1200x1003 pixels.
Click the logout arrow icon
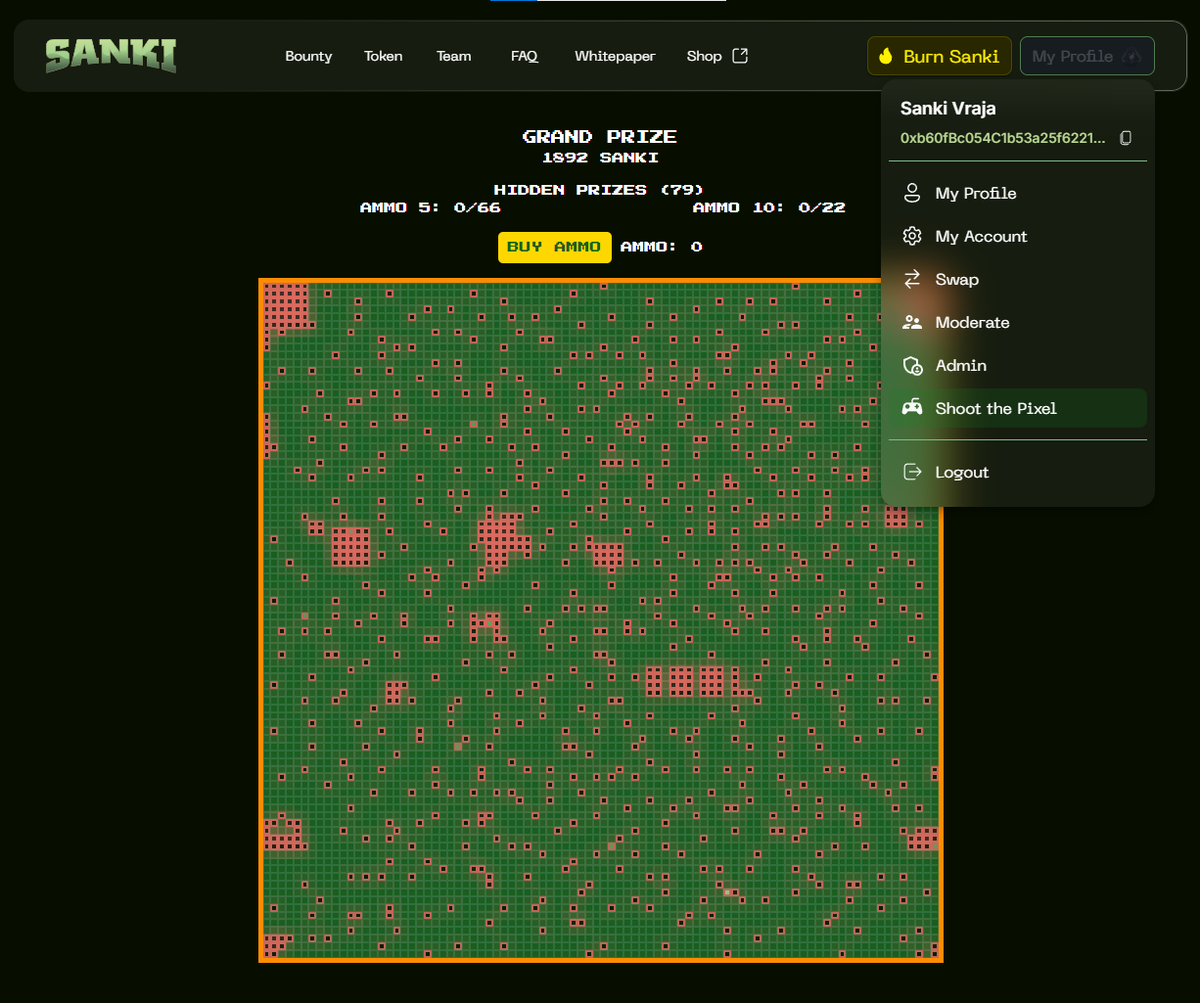pos(912,472)
